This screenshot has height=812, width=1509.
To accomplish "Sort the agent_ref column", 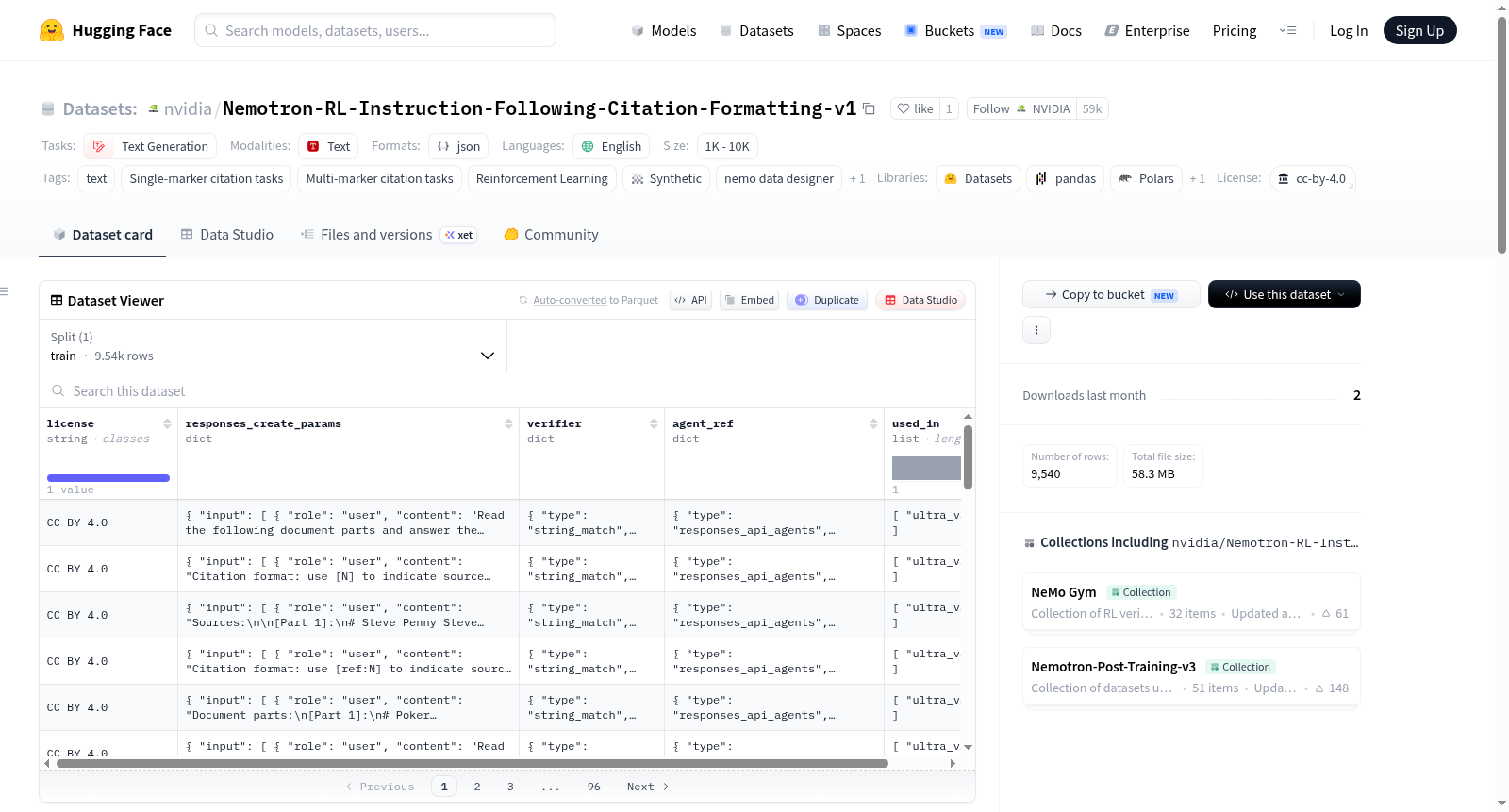I will pyautogui.click(x=873, y=423).
